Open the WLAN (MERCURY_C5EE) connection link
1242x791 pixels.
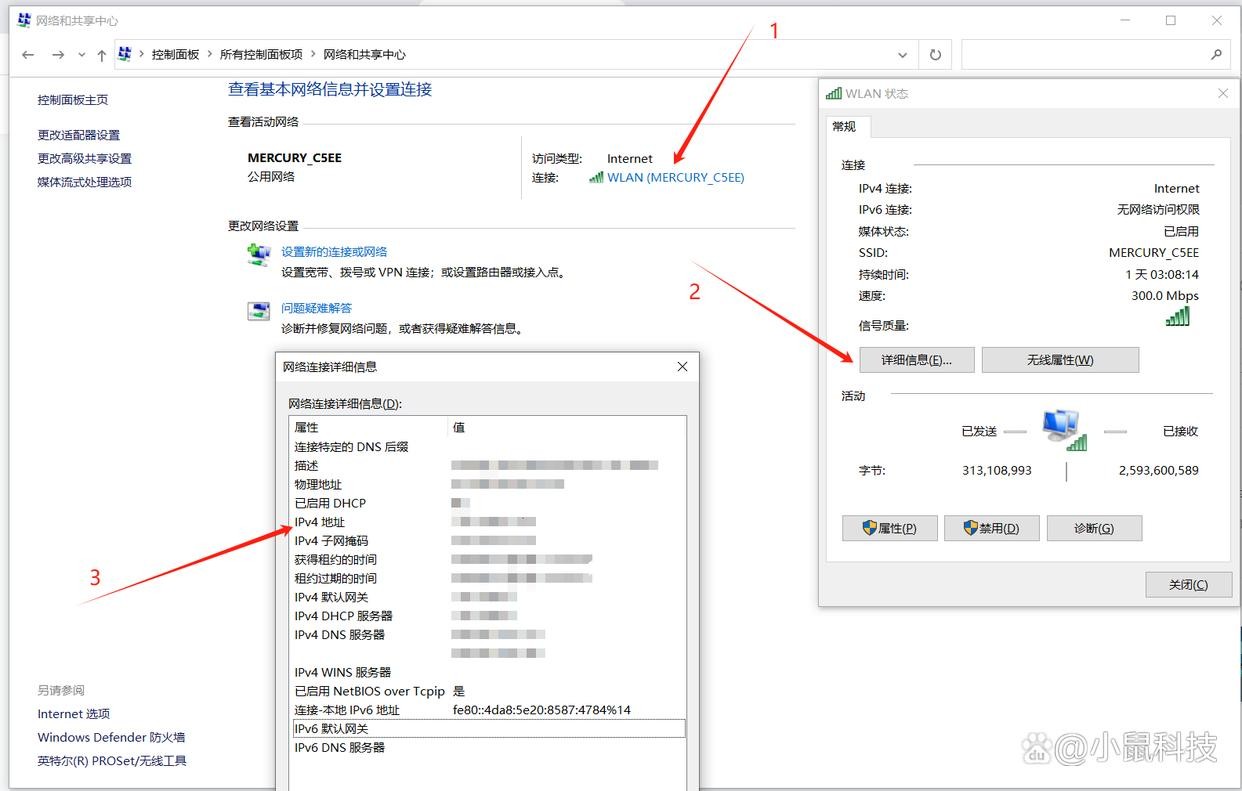(675, 177)
